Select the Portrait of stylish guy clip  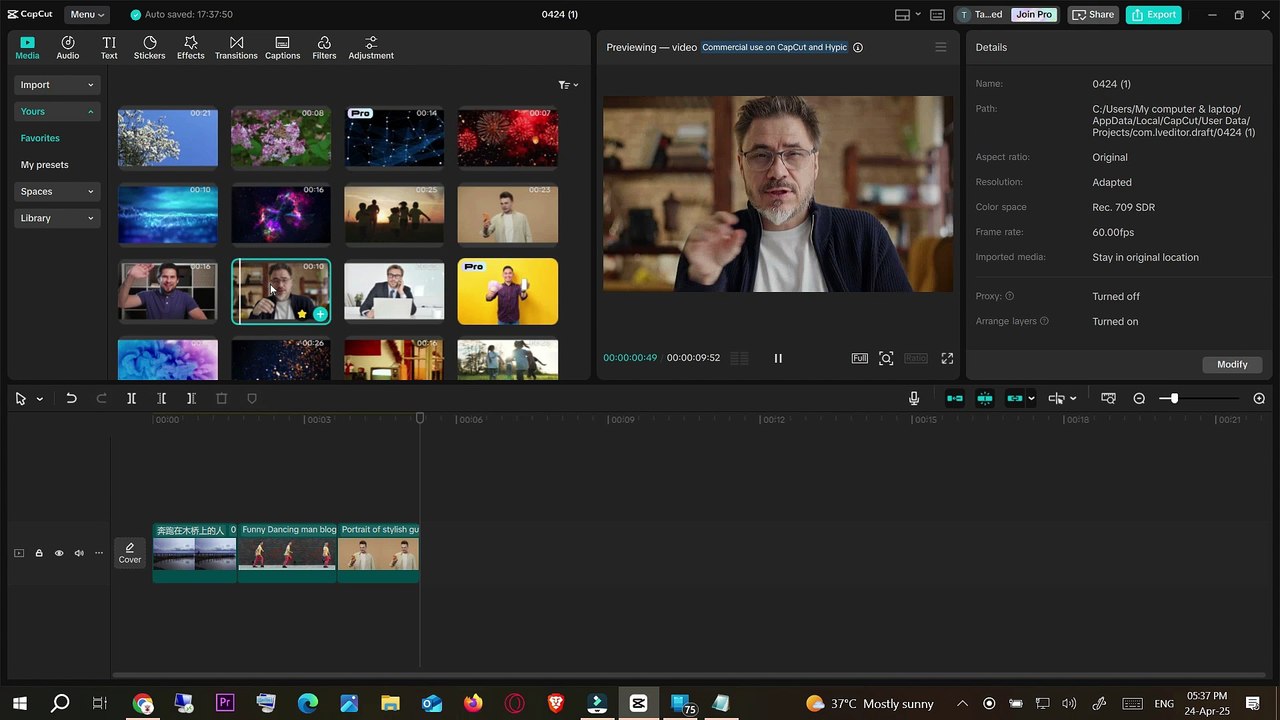379,552
